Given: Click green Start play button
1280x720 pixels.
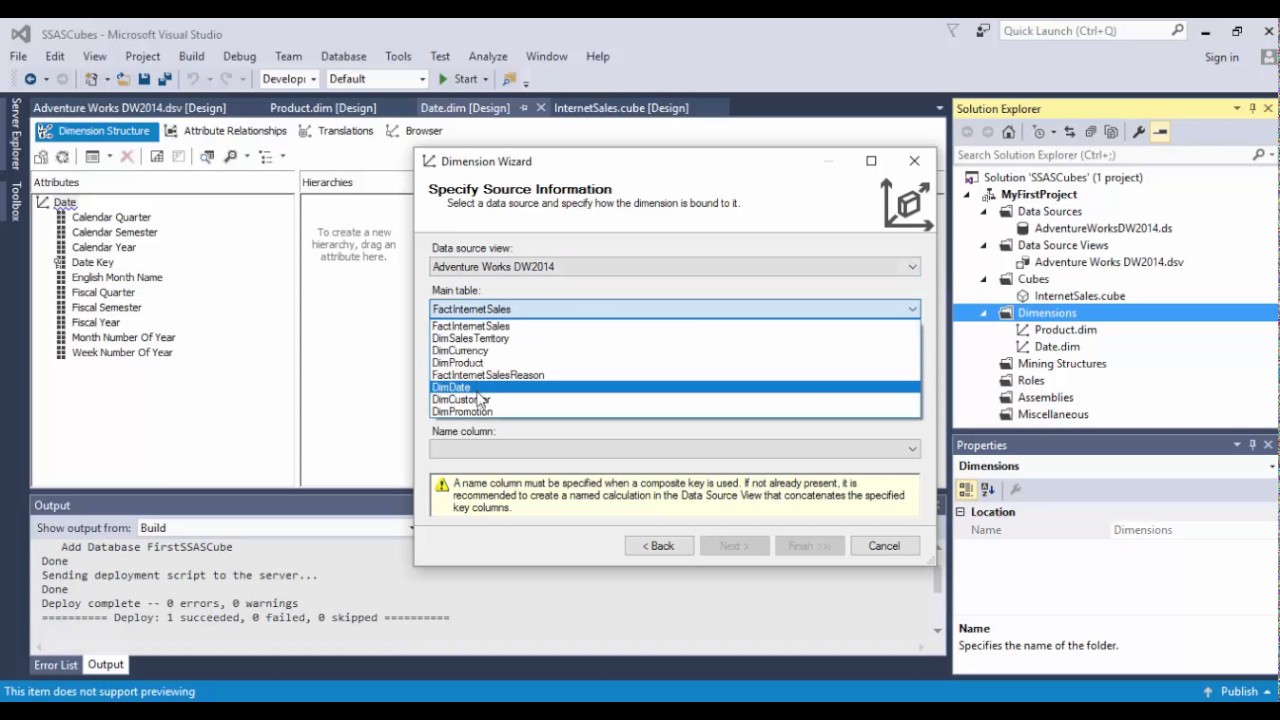Looking at the screenshot, I should point(443,79).
